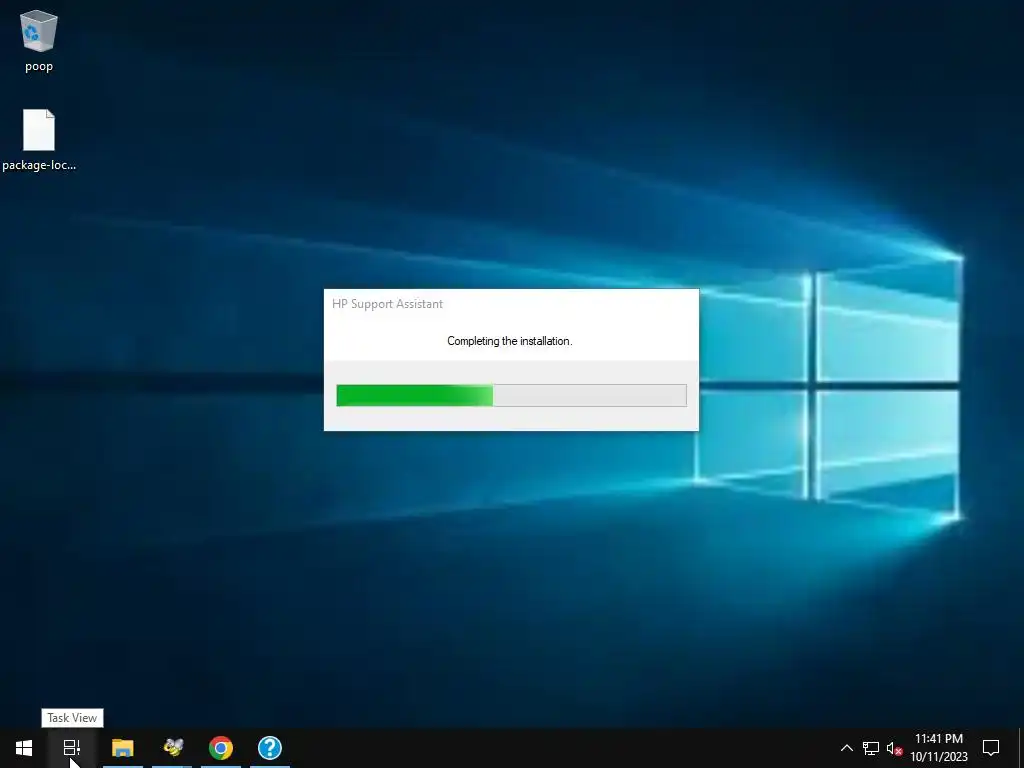
Task: Select the poop recycle bin desktop icon
Action: pos(39,40)
